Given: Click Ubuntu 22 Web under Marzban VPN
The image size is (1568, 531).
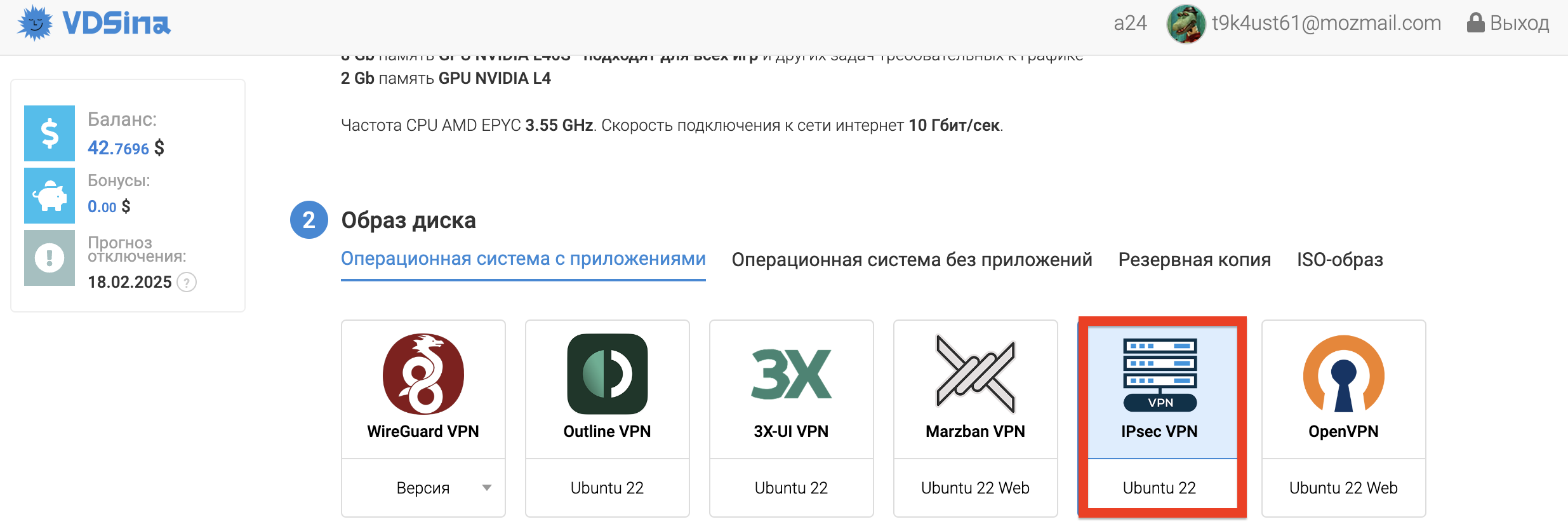Looking at the screenshot, I should tap(976, 488).
